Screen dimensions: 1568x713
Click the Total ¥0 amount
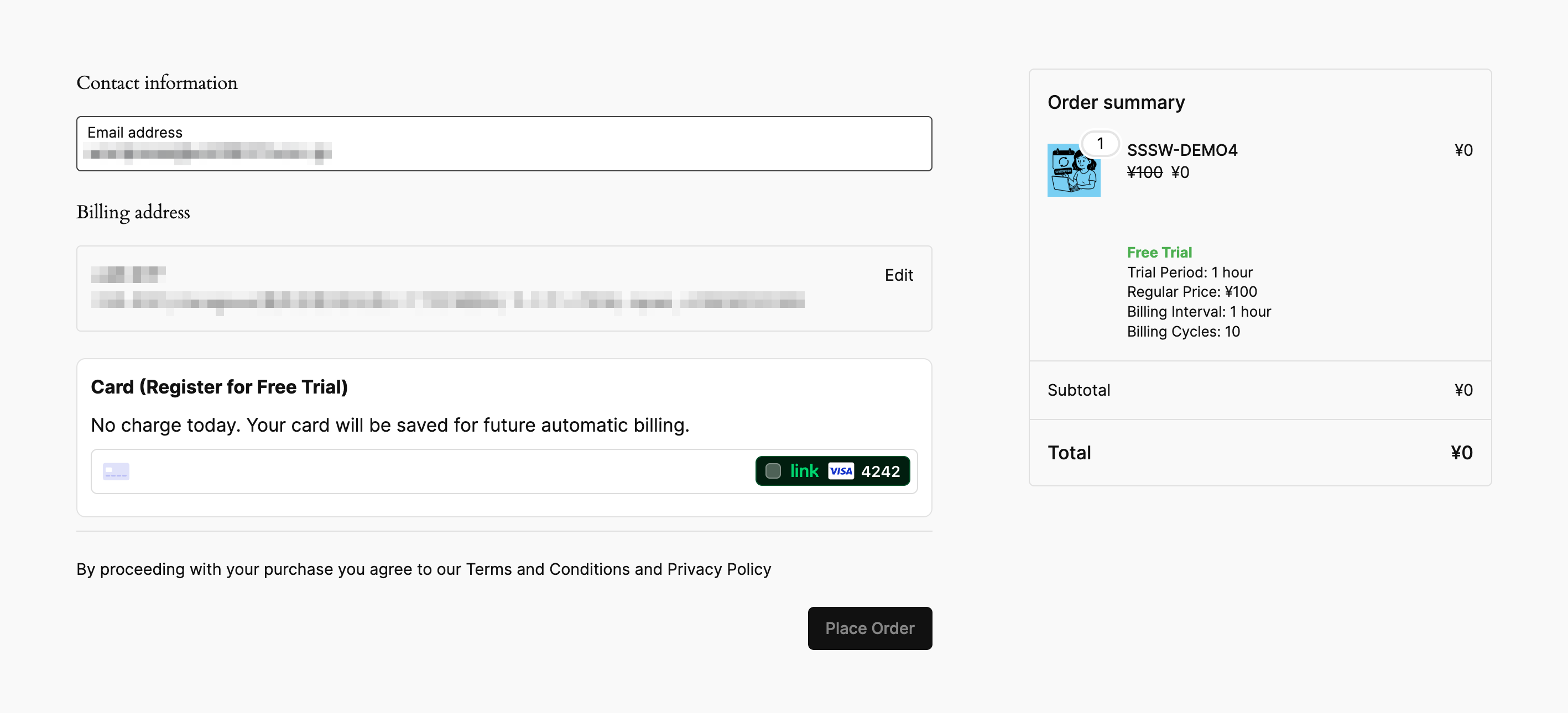point(1461,453)
